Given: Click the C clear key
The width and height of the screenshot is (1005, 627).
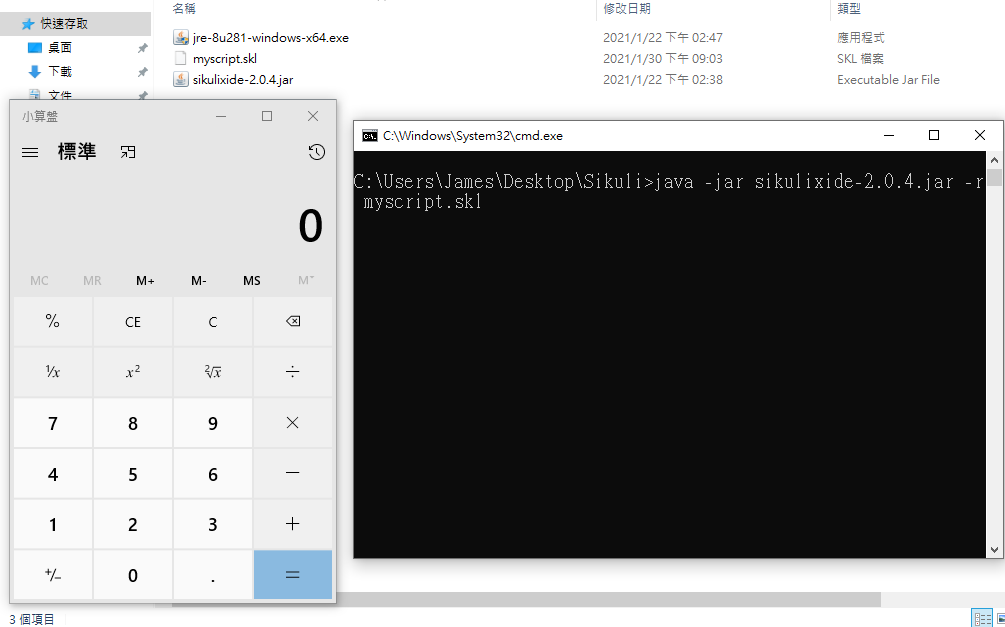Looking at the screenshot, I should (213, 321).
